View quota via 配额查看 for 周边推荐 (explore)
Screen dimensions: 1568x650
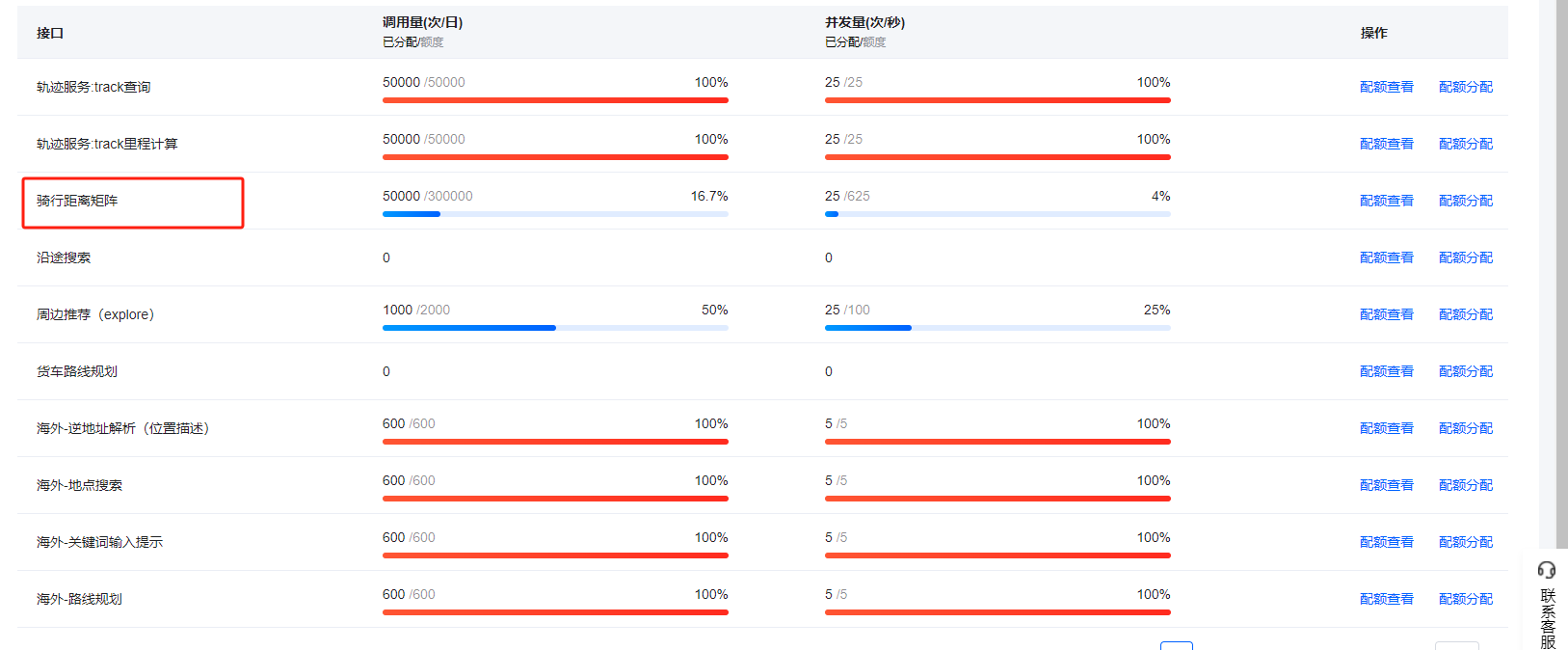tap(1386, 314)
